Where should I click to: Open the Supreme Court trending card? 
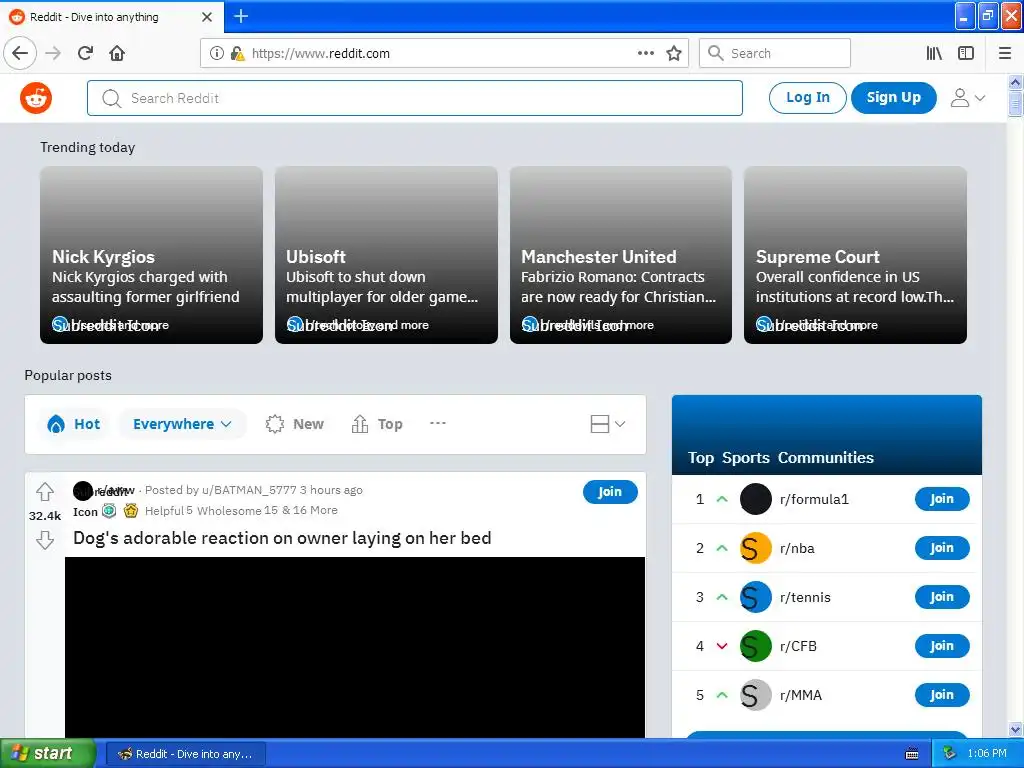[855, 255]
